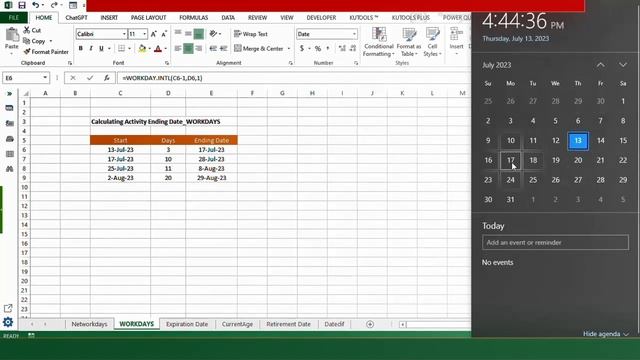Open Cell Styles gallery
640x360 pixels.
click(x=433, y=42)
